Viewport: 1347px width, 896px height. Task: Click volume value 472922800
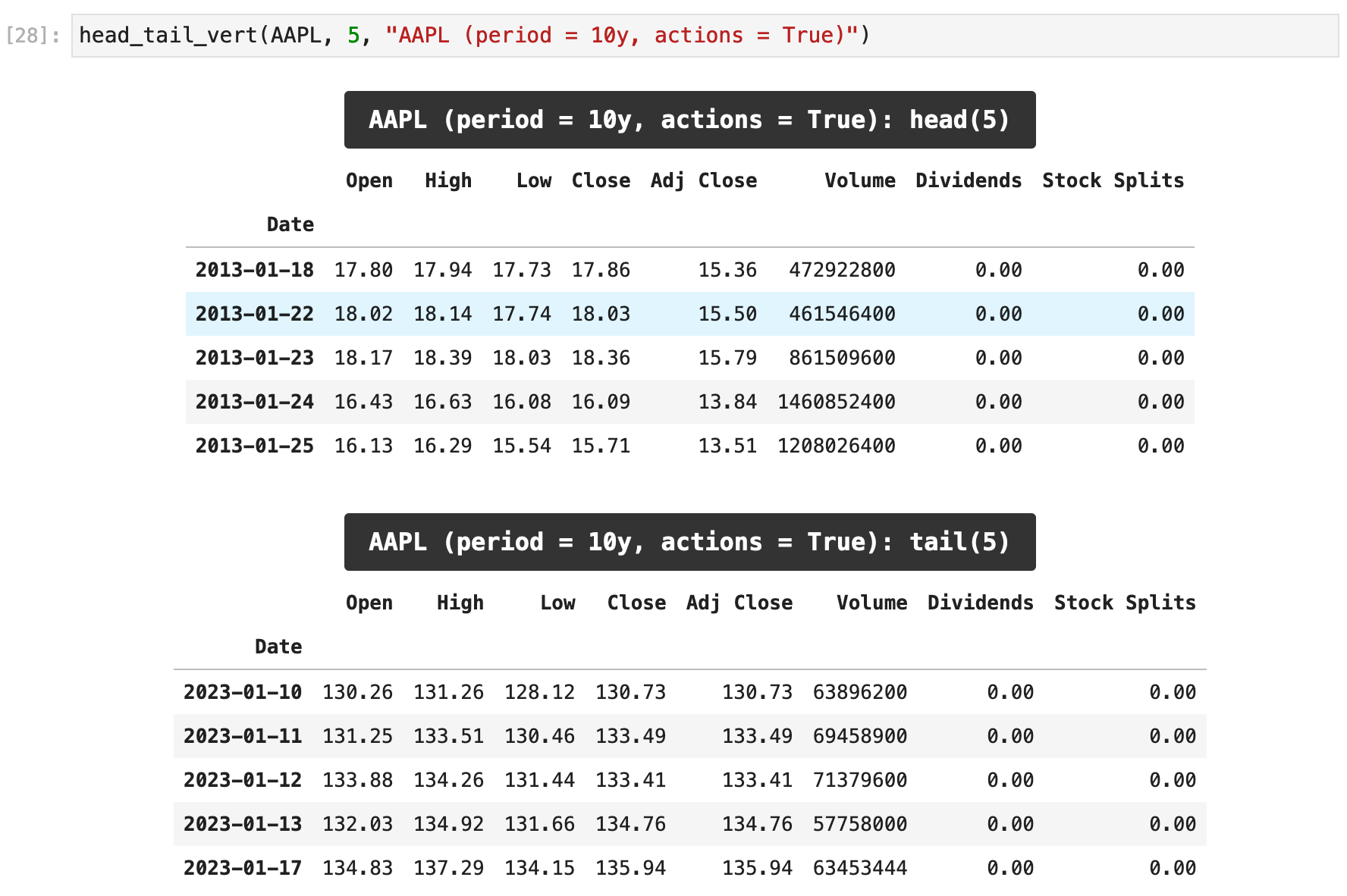click(842, 270)
